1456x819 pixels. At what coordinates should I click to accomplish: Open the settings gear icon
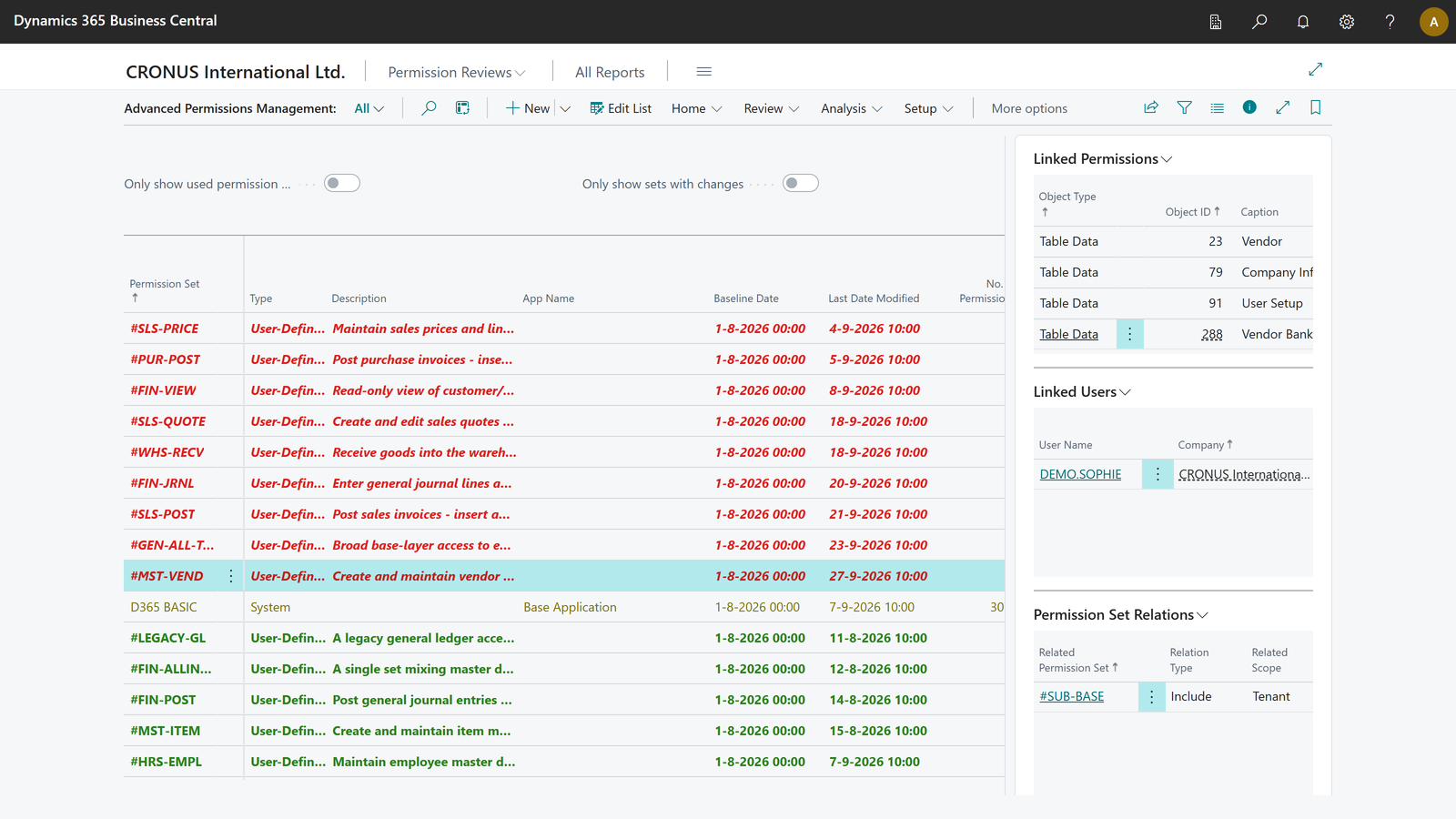tap(1347, 22)
